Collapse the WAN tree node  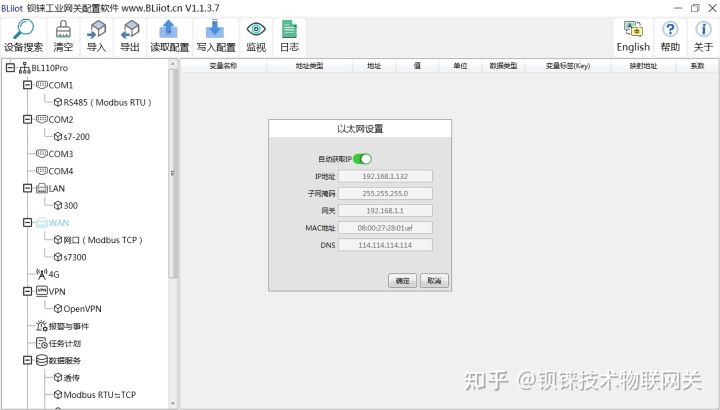point(28,223)
